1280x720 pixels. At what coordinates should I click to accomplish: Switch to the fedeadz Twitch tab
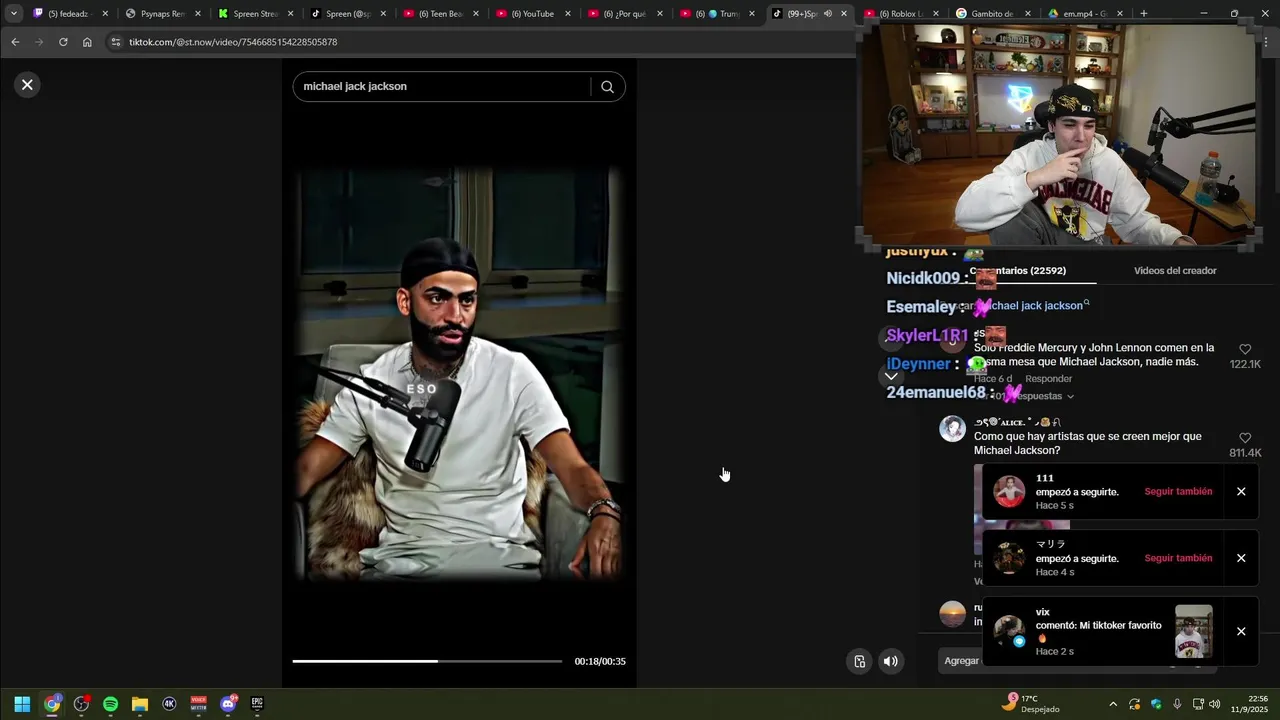(70, 14)
